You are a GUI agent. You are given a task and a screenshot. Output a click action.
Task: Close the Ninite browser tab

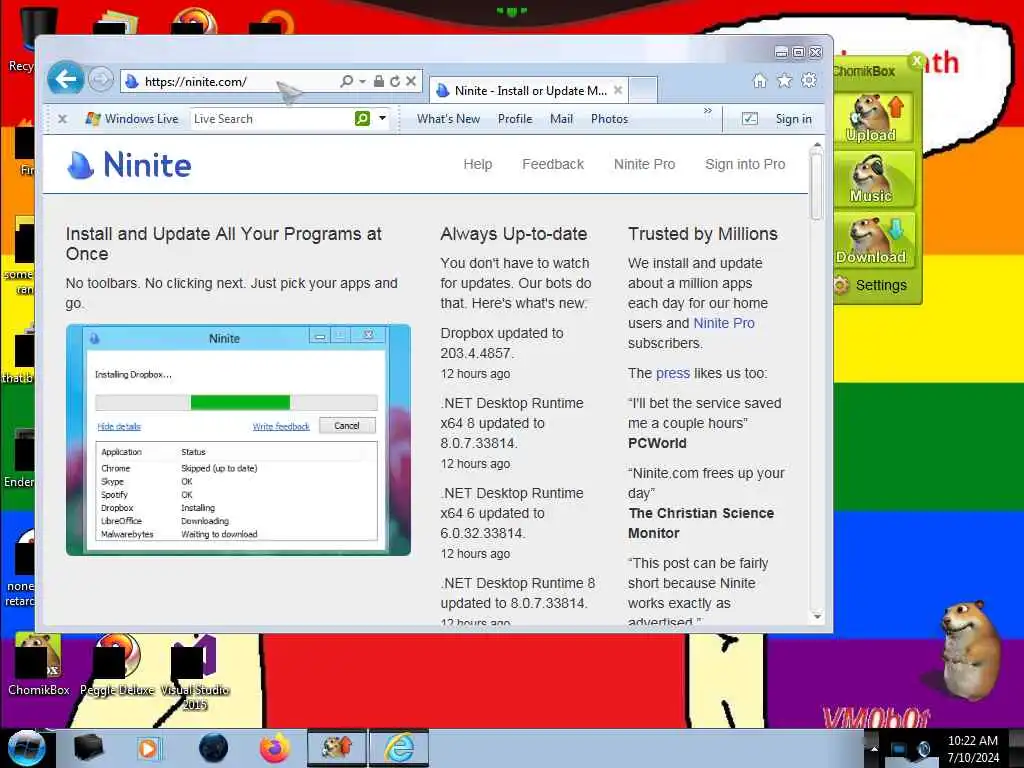pyautogui.click(x=618, y=90)
